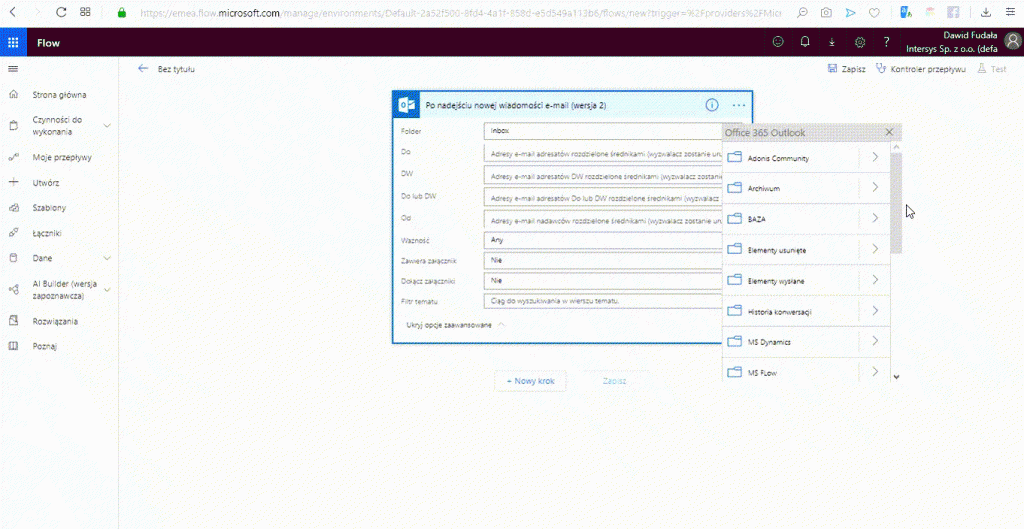1024x529 pixels.
Task: Open the help question mark icon
Action: [x=886, y=42]
